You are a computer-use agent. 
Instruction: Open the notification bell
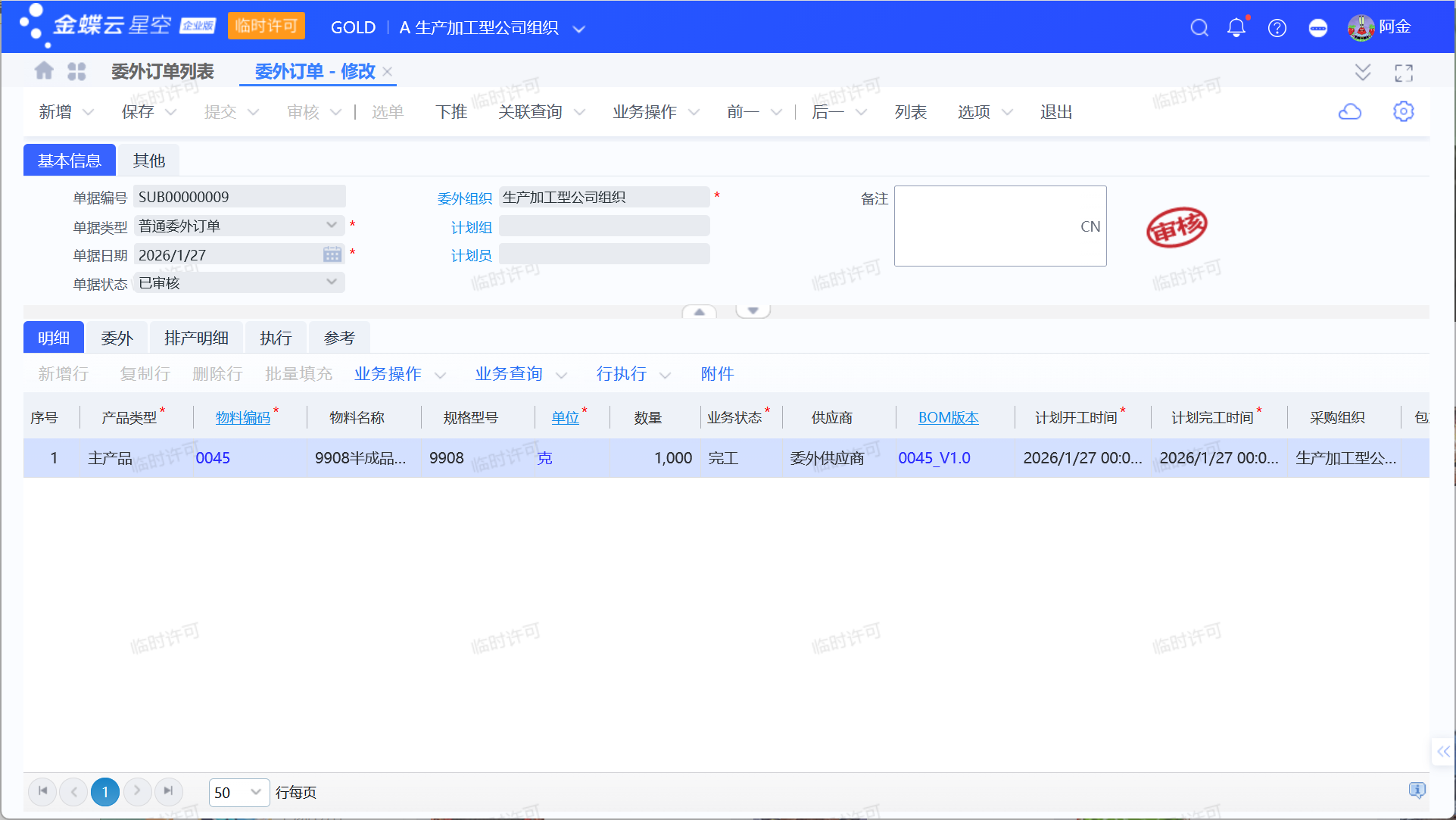point(1236,28)
